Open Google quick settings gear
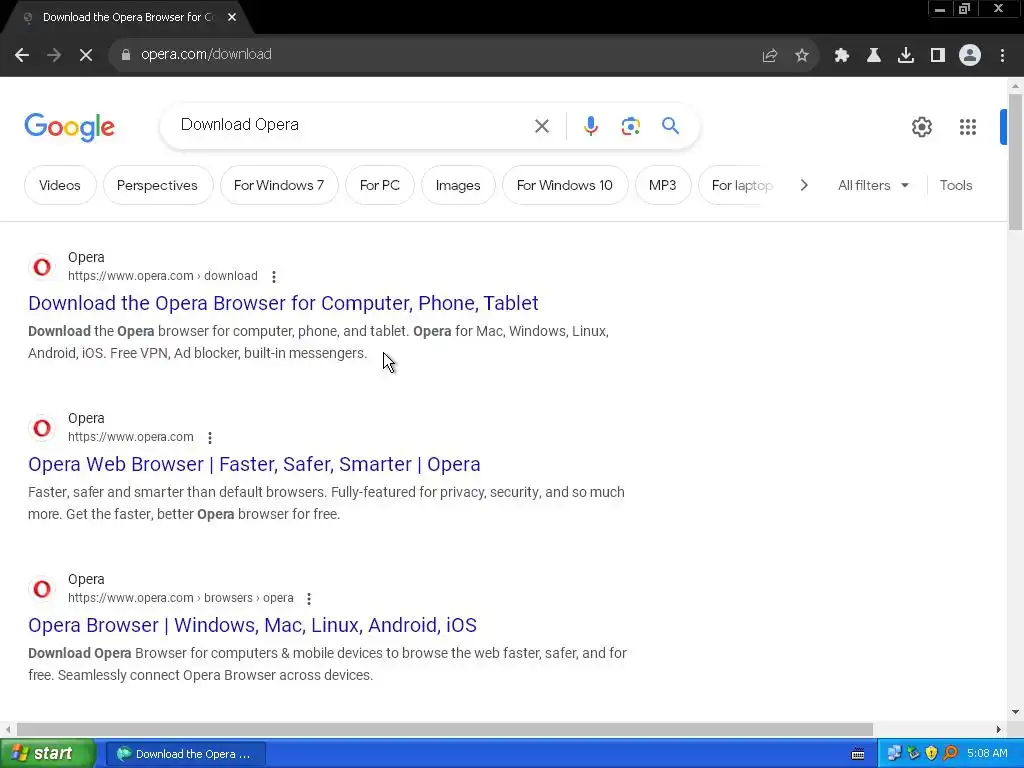 922,127
